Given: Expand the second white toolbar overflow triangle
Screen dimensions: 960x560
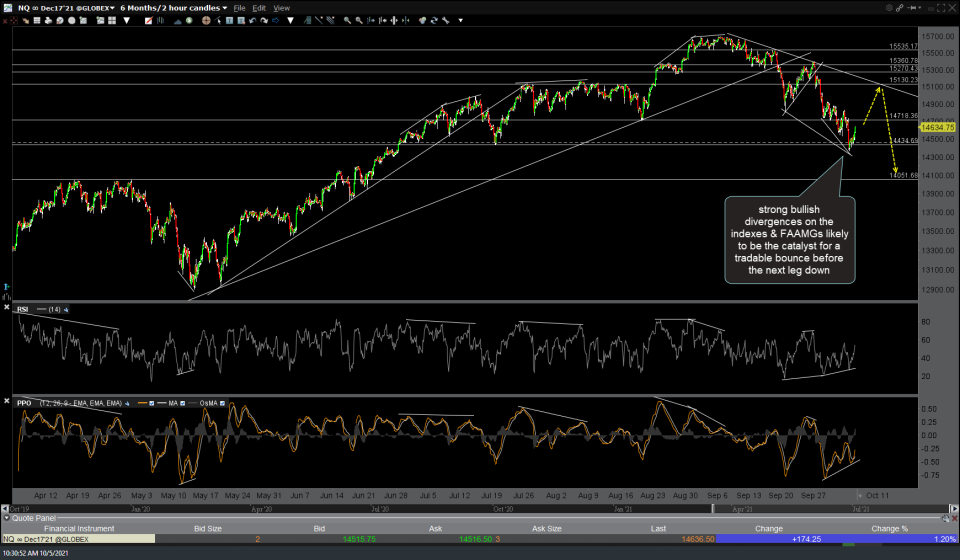Looking at the screenshot, I should pyautogui.click(x=290, y=20).
